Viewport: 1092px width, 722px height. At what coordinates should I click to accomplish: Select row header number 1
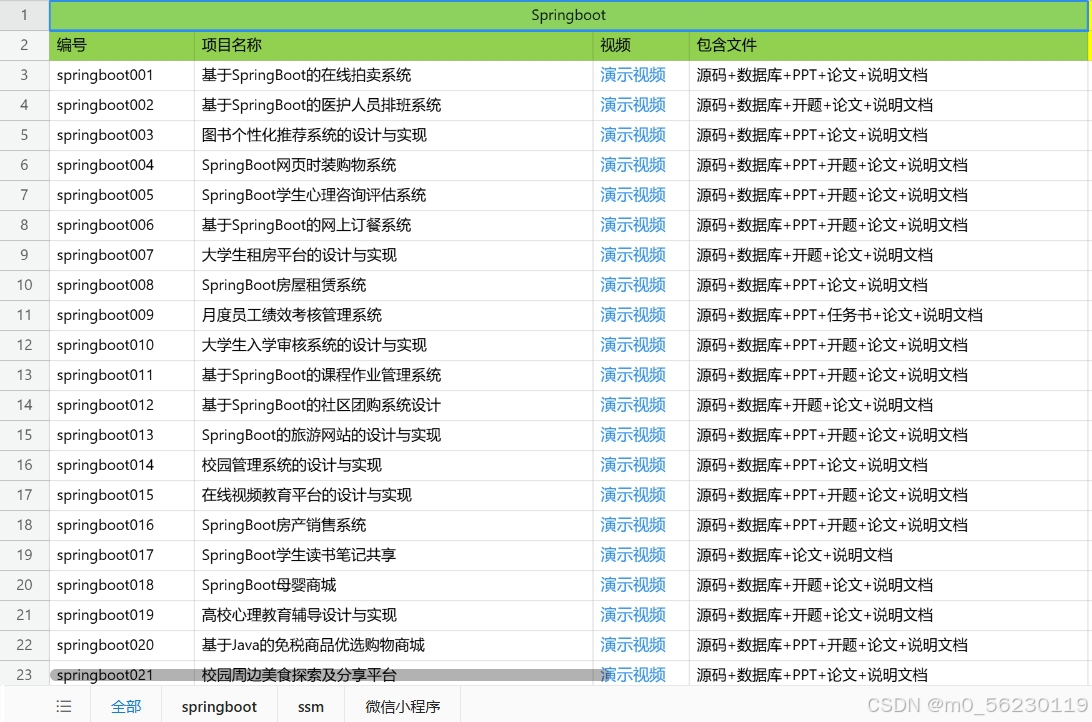(x=24, y=15)
